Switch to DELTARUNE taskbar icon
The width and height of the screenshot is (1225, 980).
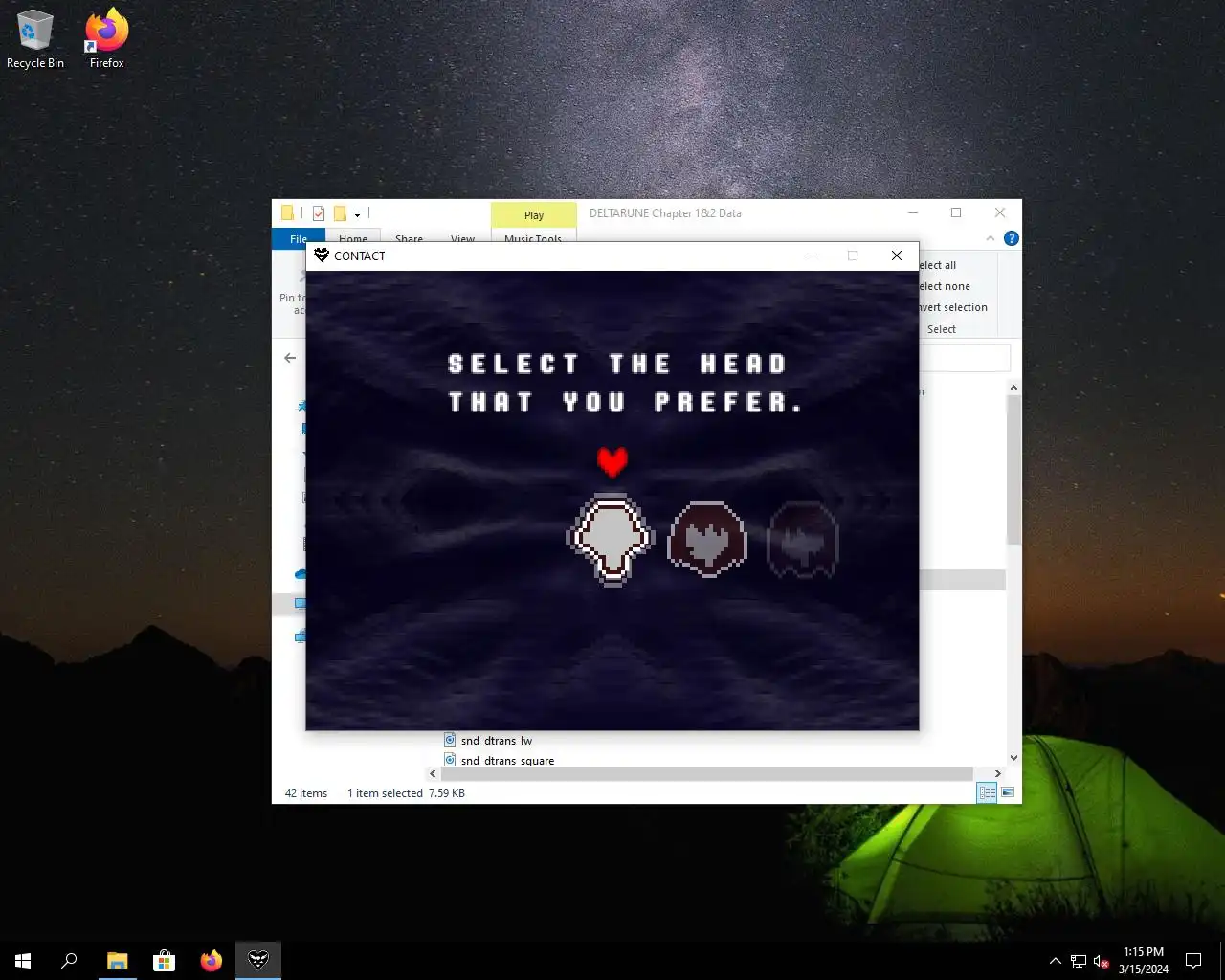(258, 961)
